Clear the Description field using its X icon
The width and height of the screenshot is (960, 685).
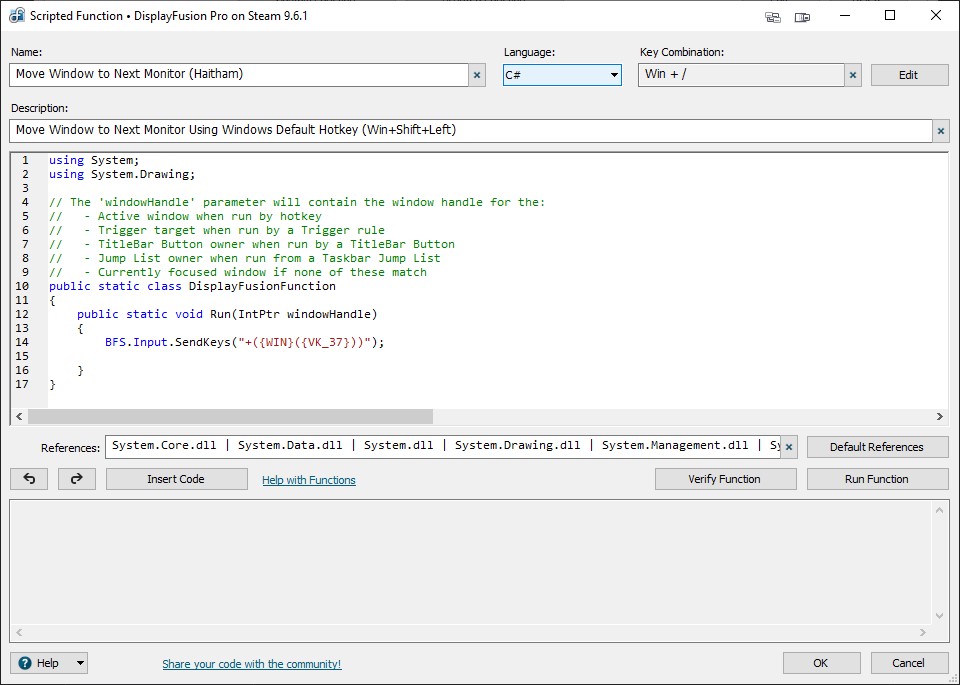(941, 131)
